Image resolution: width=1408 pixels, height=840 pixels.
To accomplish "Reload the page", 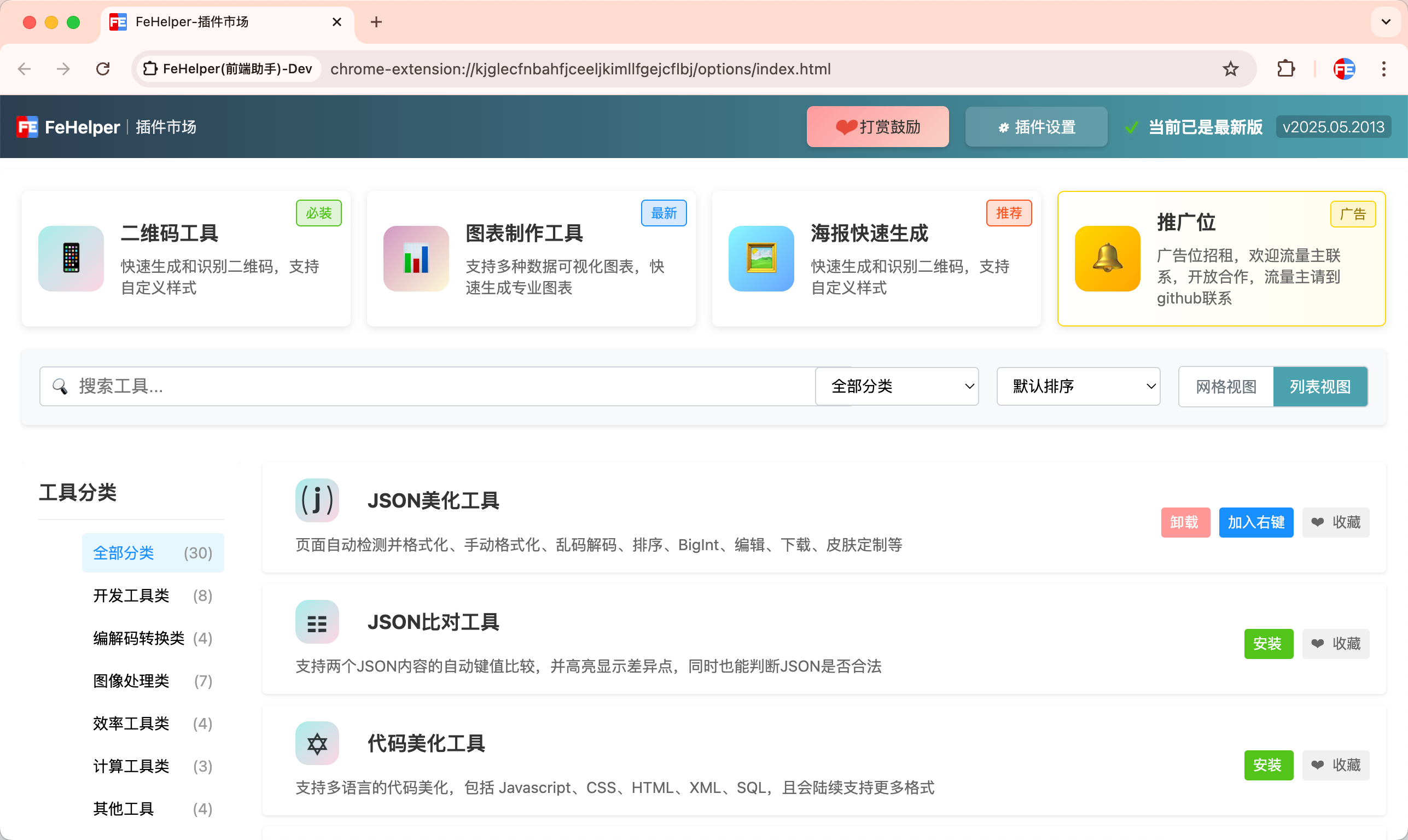I will (x=102, y=69).
